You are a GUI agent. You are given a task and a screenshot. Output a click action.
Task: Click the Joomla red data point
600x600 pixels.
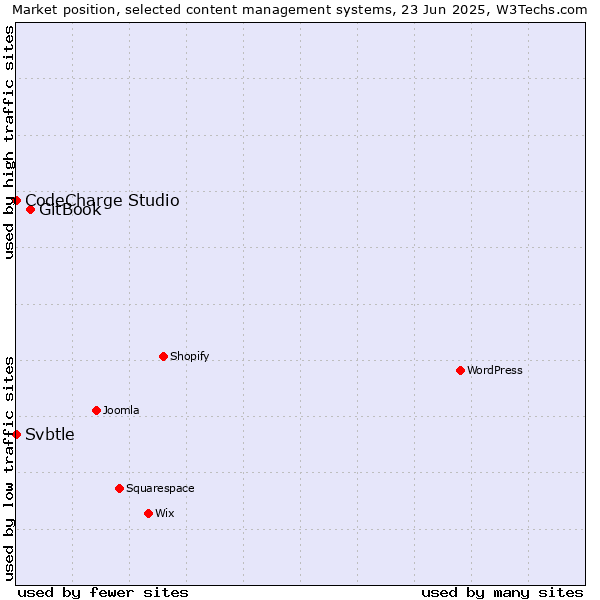96,411
